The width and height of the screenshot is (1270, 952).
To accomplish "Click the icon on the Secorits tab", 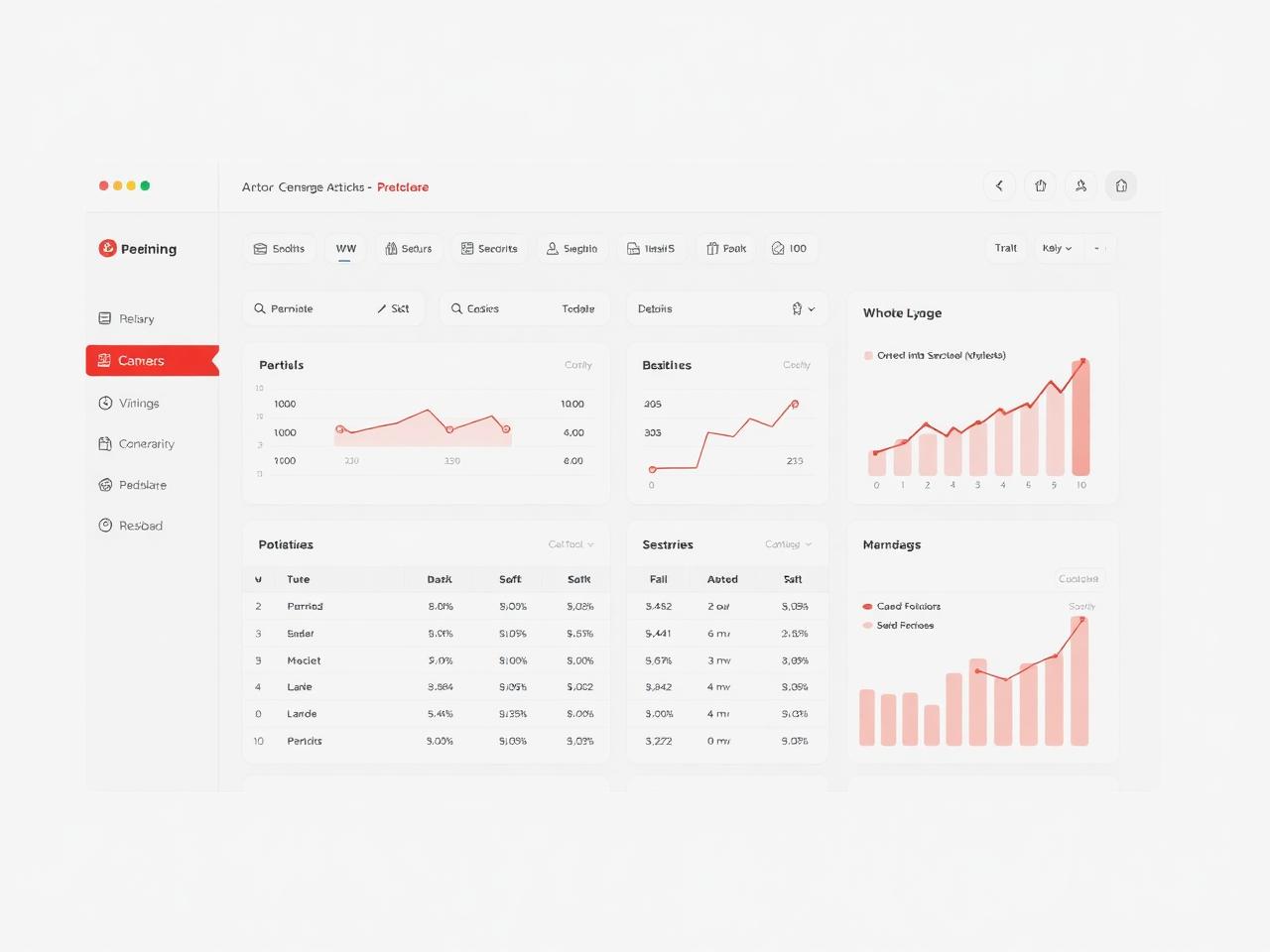I will [467, 249].
